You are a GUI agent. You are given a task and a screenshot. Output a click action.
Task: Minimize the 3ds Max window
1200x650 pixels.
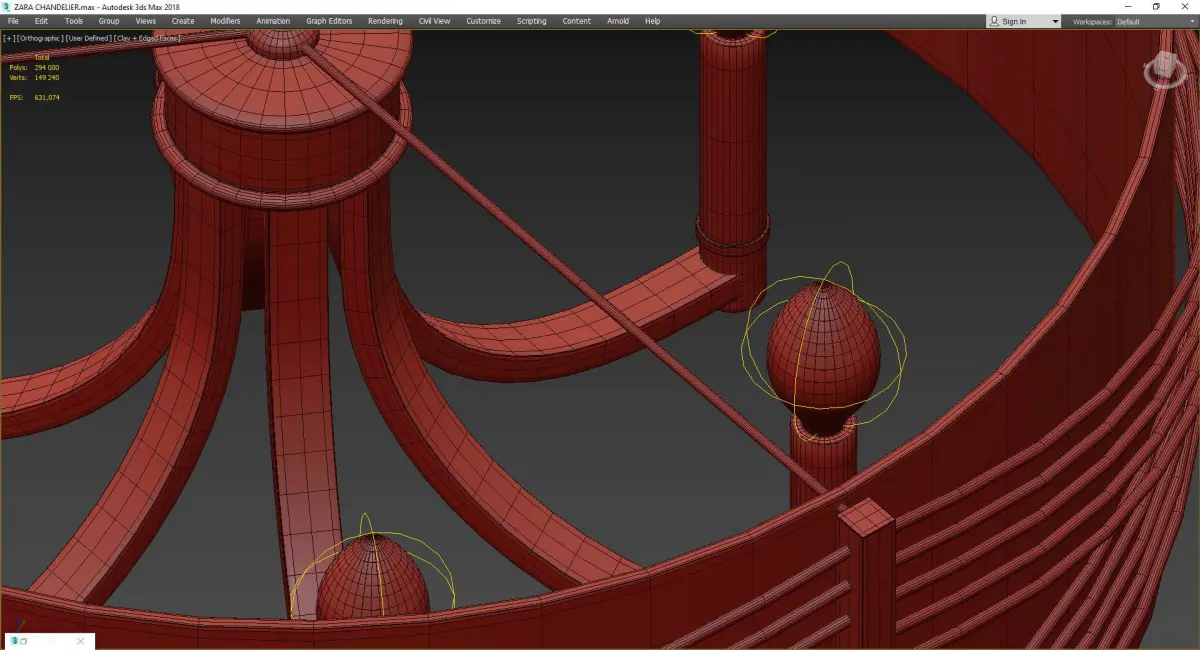coord(1129,6)
